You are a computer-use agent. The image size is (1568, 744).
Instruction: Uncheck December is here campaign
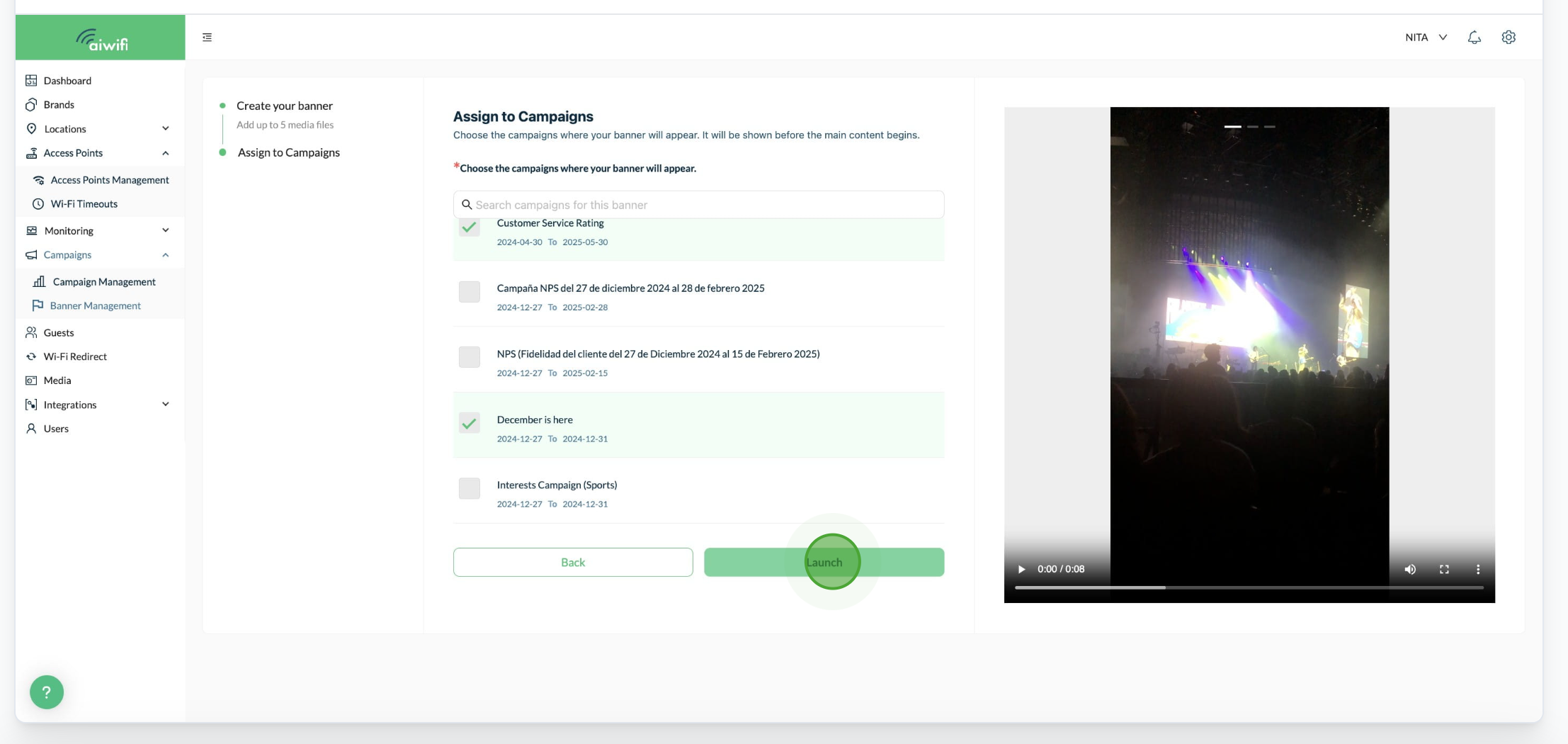pyautogui.click(x=469, y=423)
